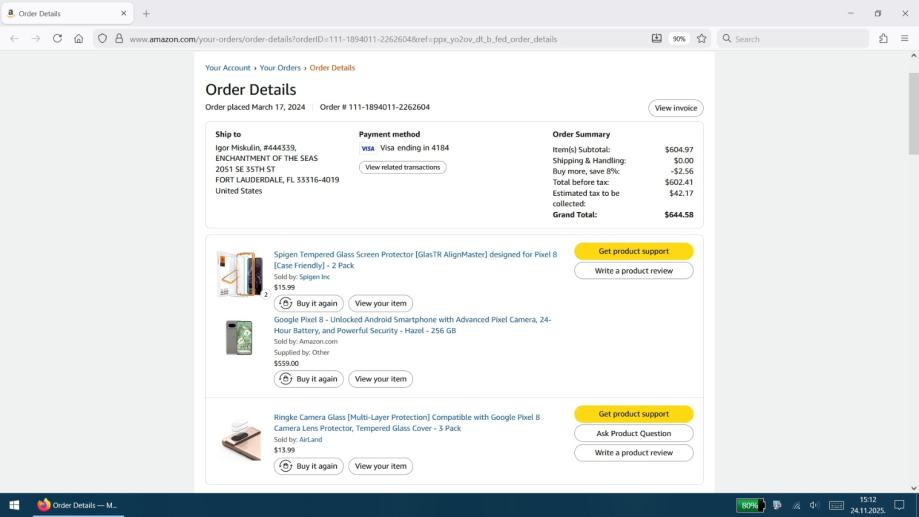Viewport: 919px width, 517px height.
Task: Click in the browser Search field
Action: point(795,39)
